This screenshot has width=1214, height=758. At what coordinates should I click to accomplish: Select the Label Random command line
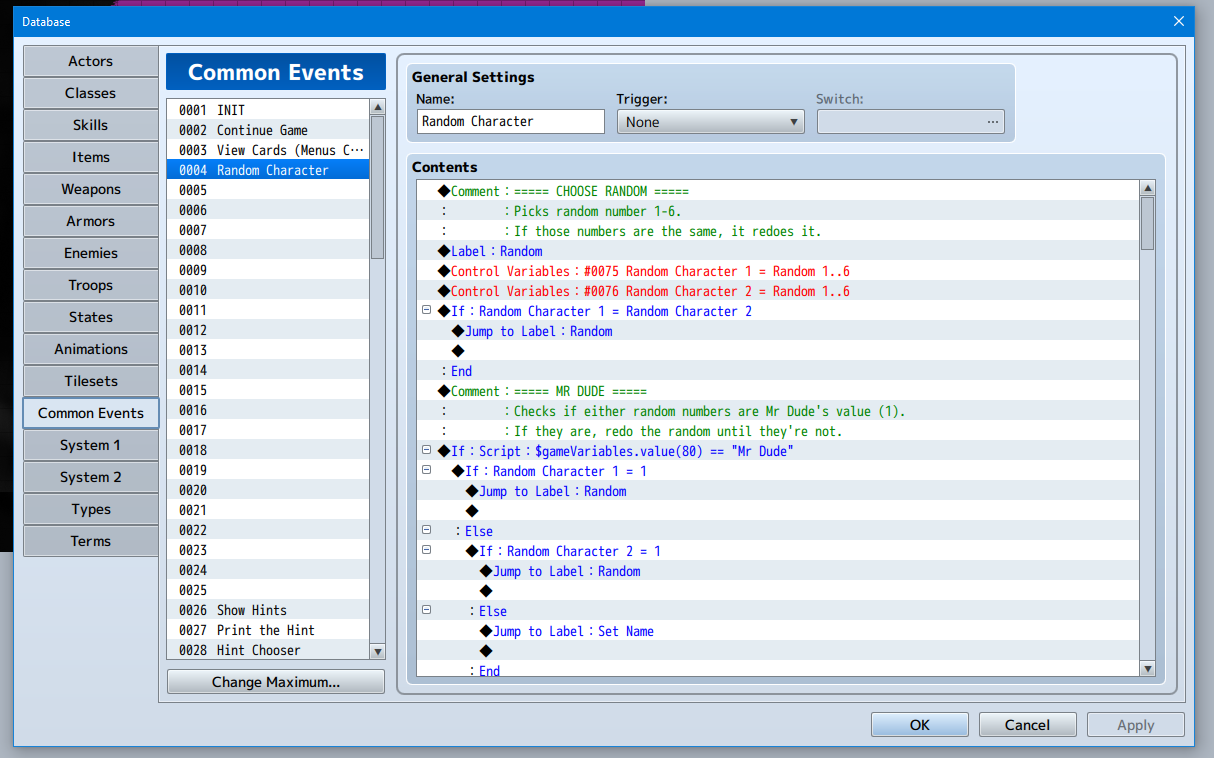point(778,251)
